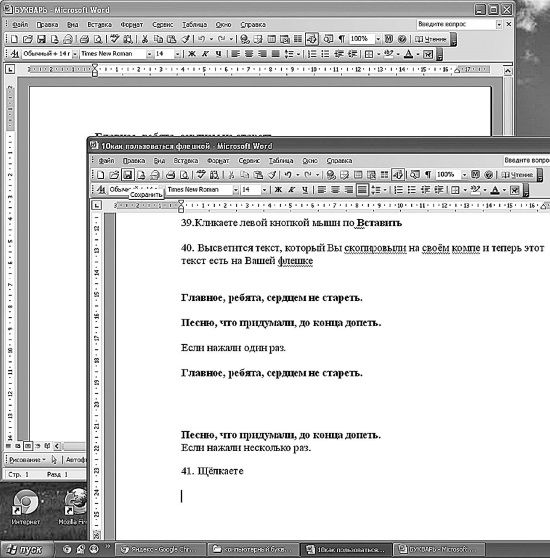Toggle Bold (Ж) in front window
550x558 pixels.
[278, 190]
